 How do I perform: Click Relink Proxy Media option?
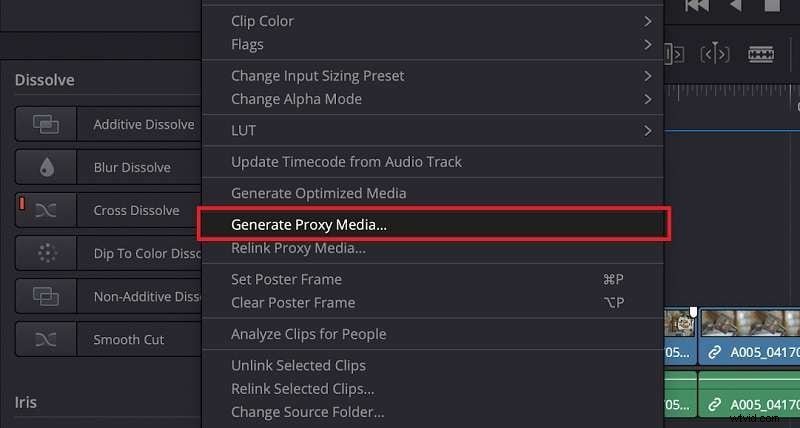pos(298,248)
